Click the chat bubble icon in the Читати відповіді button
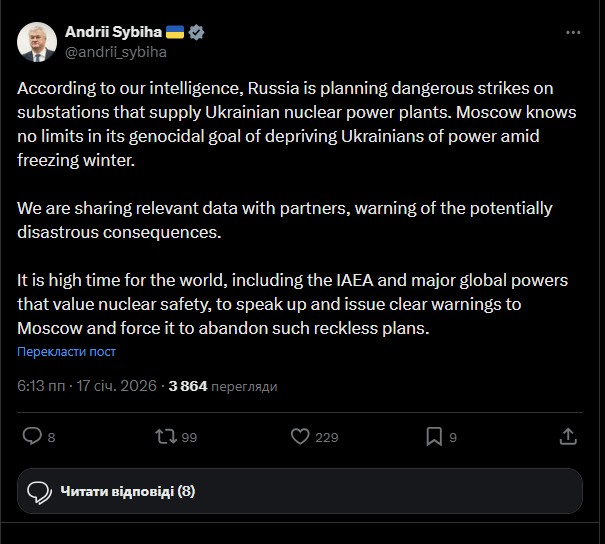605x544 pixels. 40,491
